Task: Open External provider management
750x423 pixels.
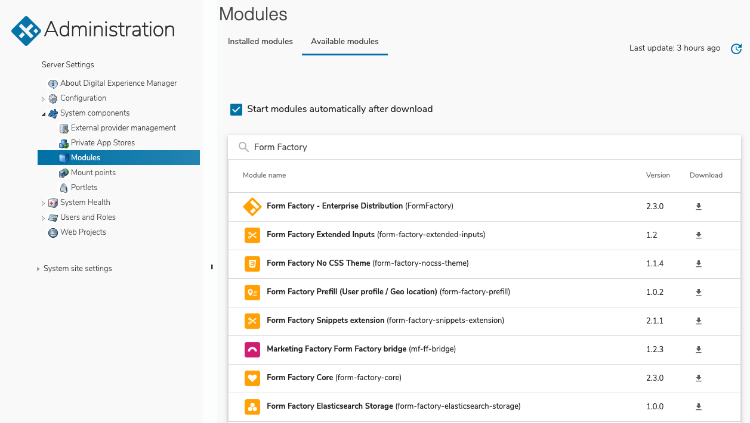Action: [x=123, y=128]
